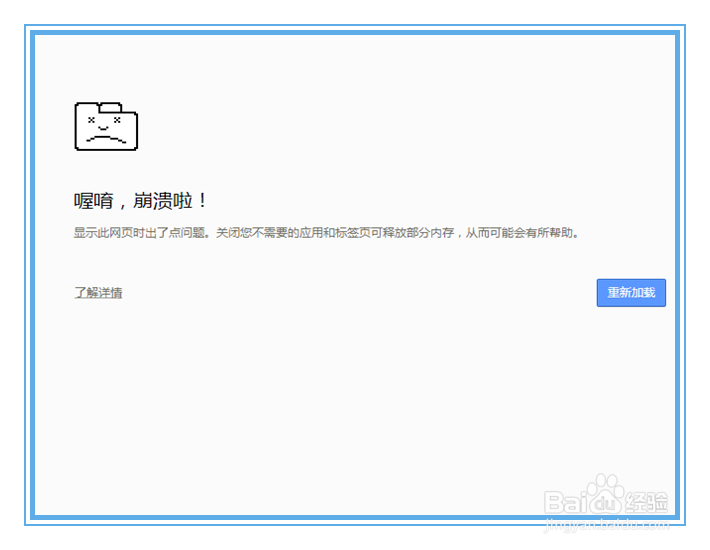Click the description text starting 显示此网页时出了点问题

coord(326,233)
